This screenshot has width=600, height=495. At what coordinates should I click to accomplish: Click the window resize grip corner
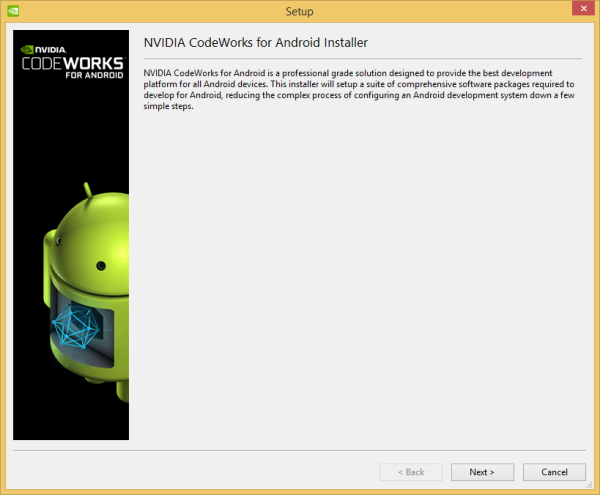pyautogui.click(x=589, y=485)
